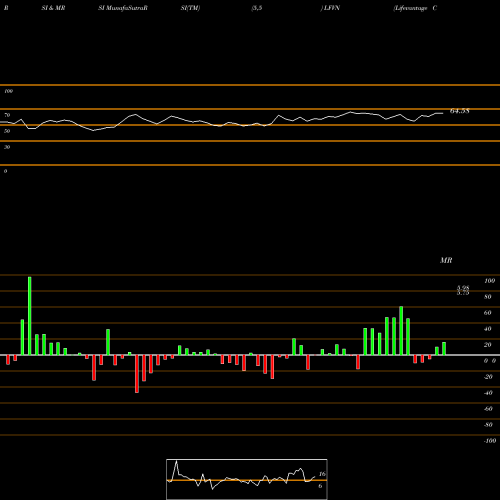This screenshot has height=500, width=500.
Task: Click the RSI value label 64.55
Action: tap(460, 111)
